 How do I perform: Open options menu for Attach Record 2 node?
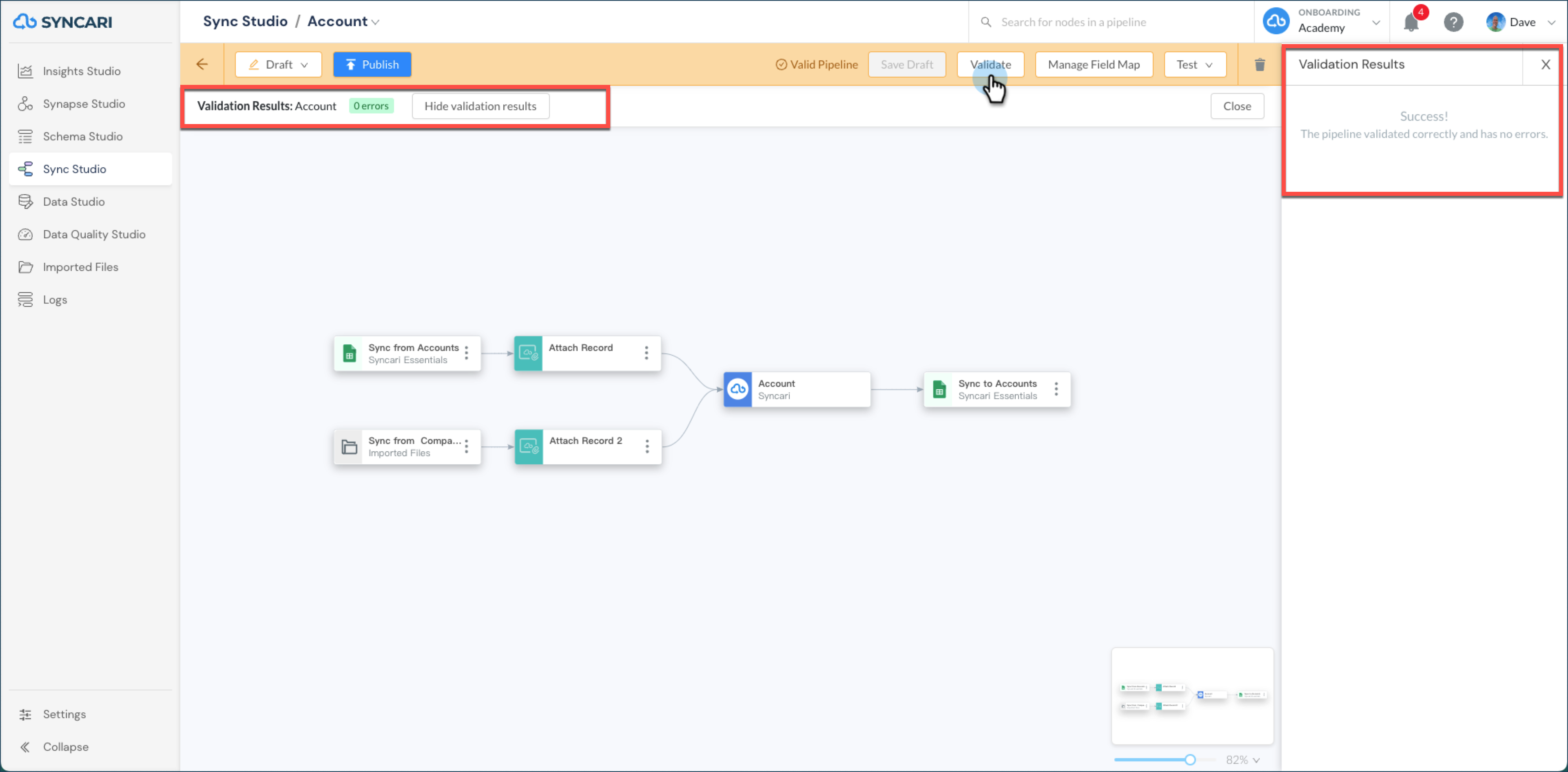pyautogui.click(x=647, y=446)
